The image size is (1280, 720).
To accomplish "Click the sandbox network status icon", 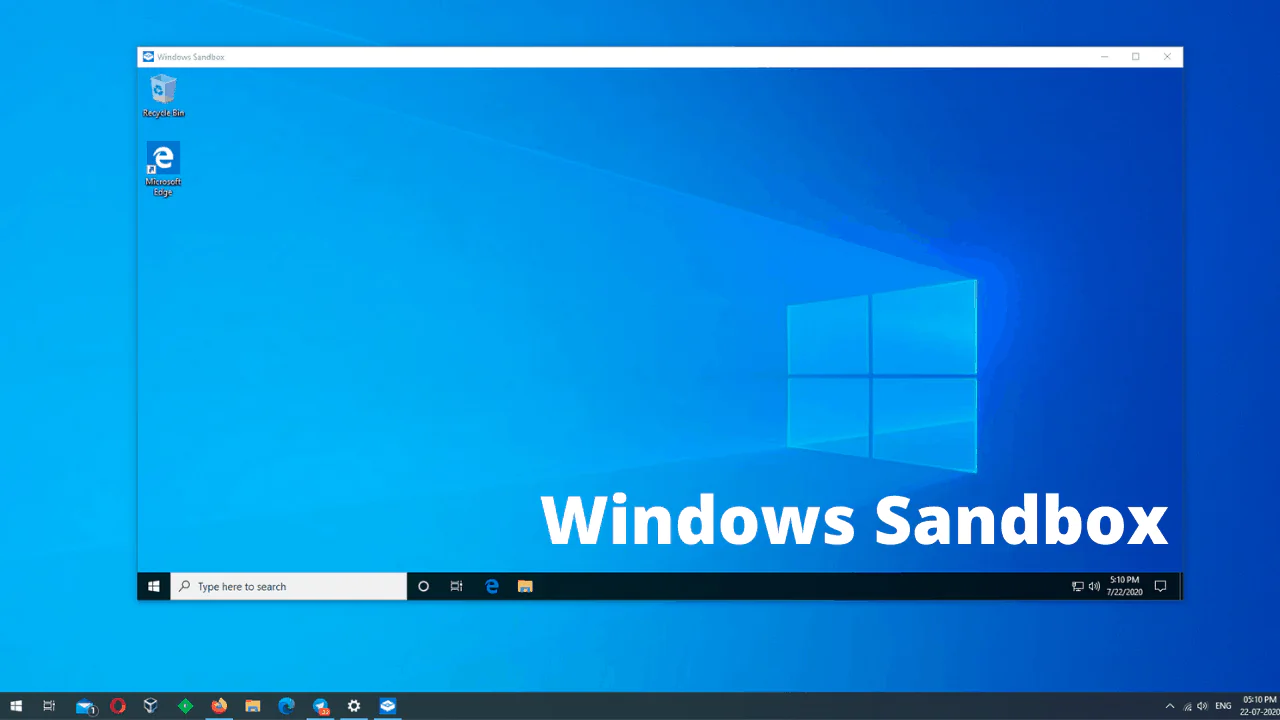I will pos(1078,587).
